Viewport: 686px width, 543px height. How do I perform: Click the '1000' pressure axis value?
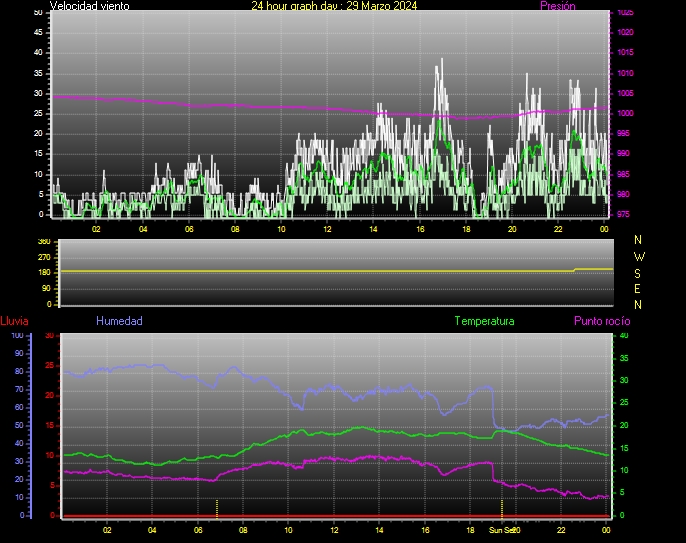pyautogui.click(x=625, y=113)
